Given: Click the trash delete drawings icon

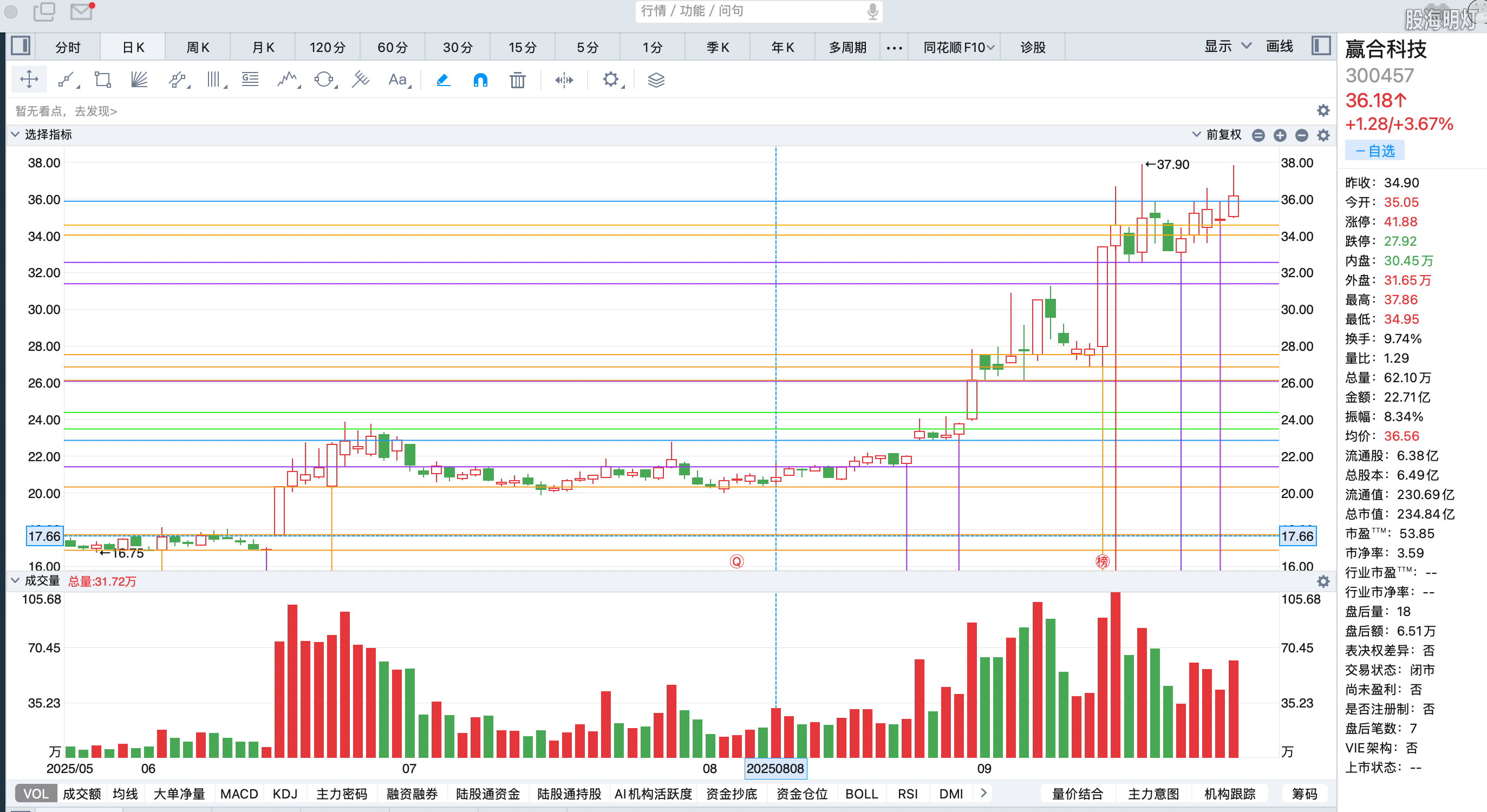Looking at the screenshot, I should pyautogui.click(x=517, y=80).
